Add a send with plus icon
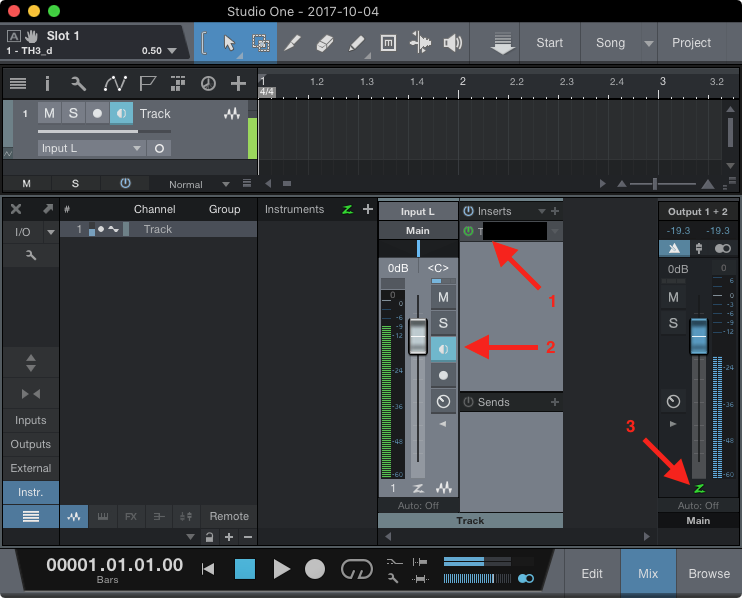 point(555,402)
